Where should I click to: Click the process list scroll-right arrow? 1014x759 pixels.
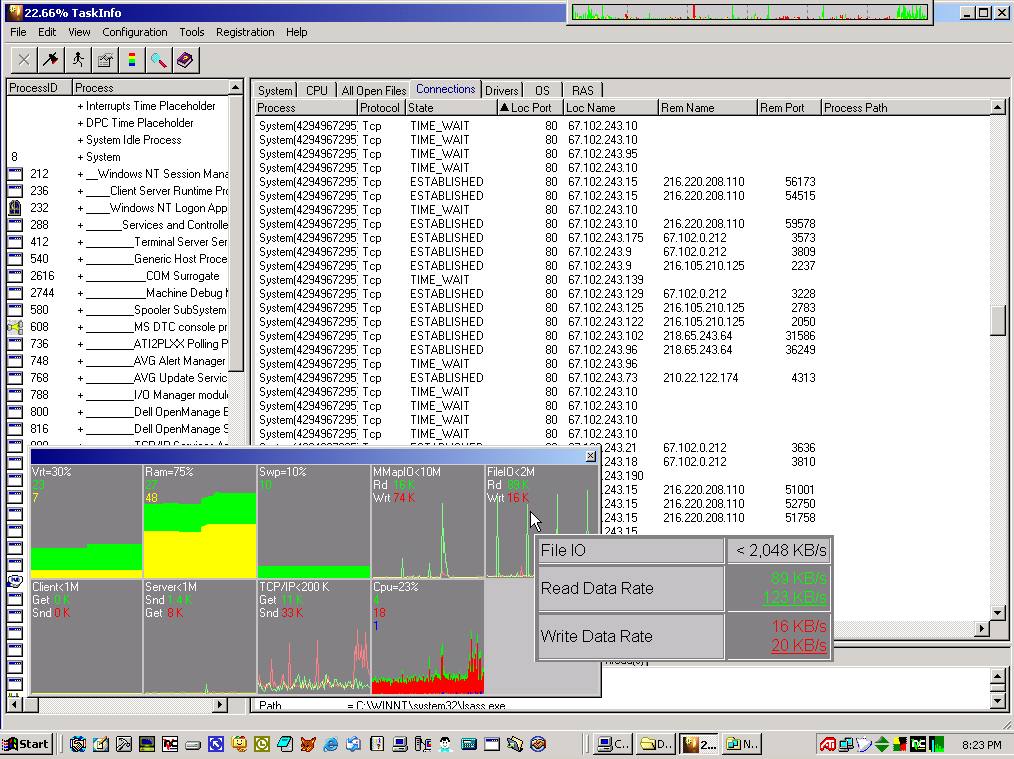pyautogui.click(x=220, y=704)
